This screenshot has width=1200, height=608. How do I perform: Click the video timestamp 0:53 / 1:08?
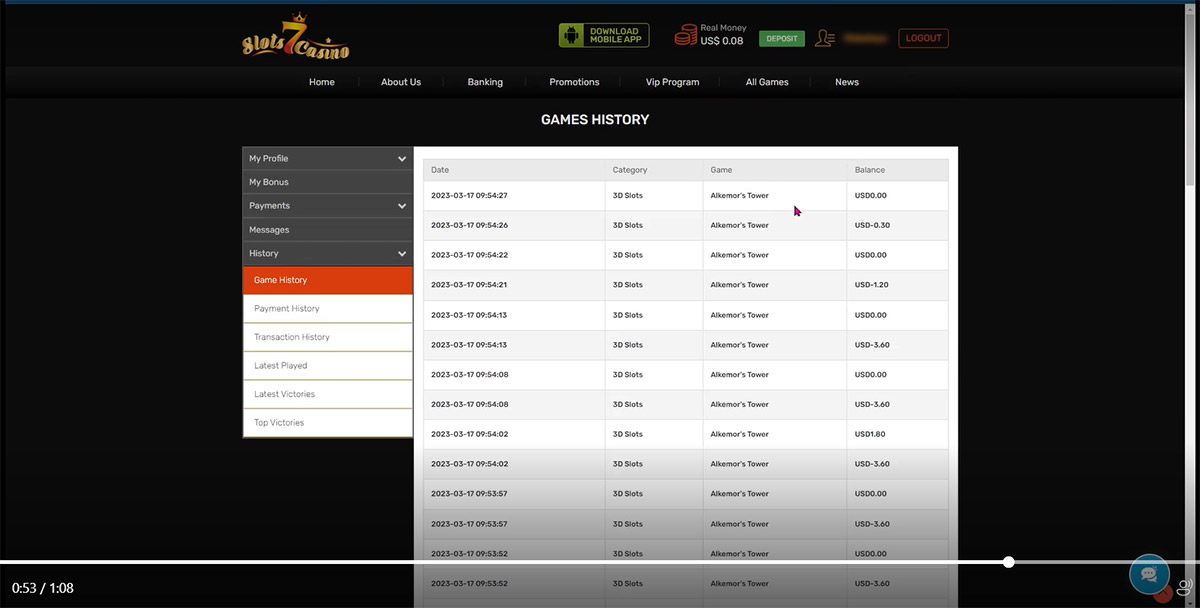coord(43,588)
